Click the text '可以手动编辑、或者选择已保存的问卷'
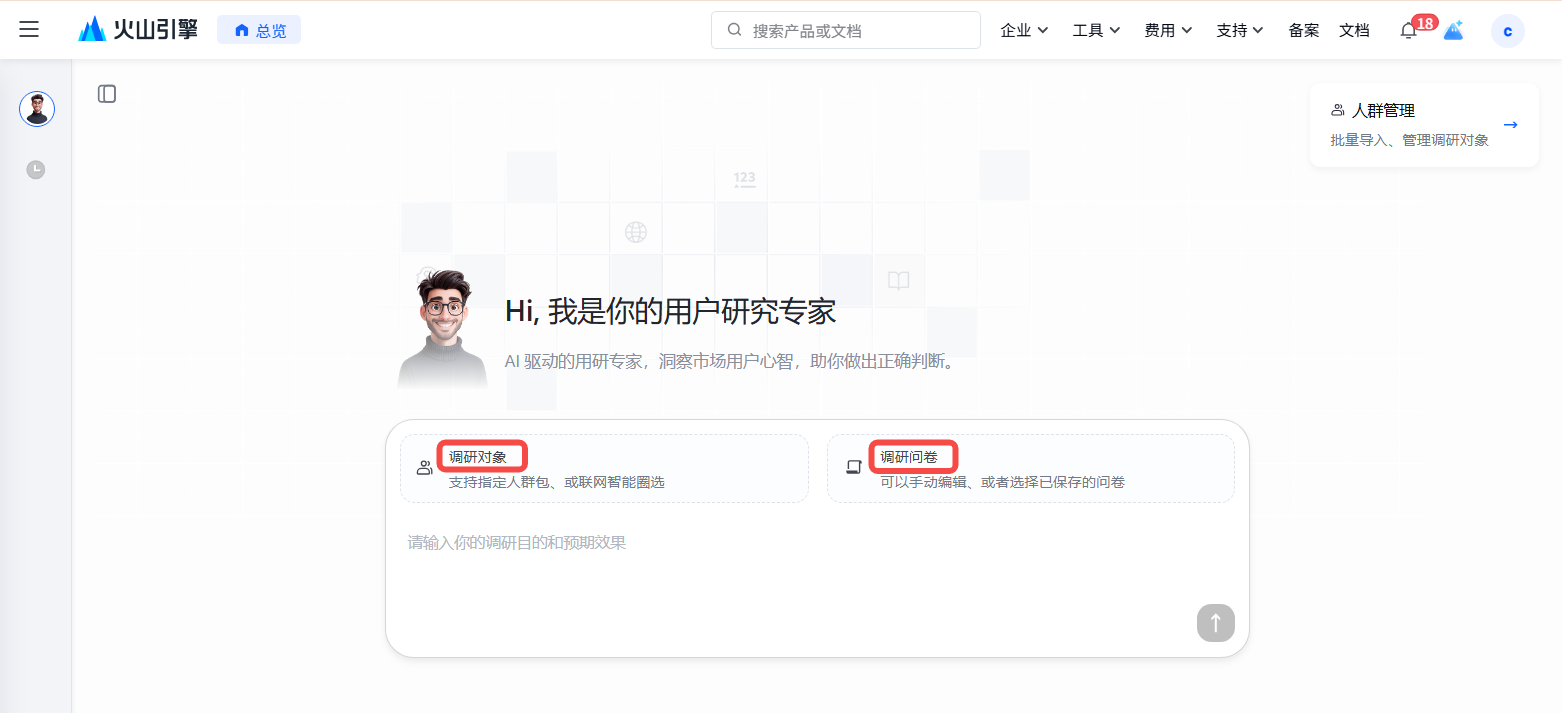The height and width of the screenshot is (713, 1562). (1002, 482)
